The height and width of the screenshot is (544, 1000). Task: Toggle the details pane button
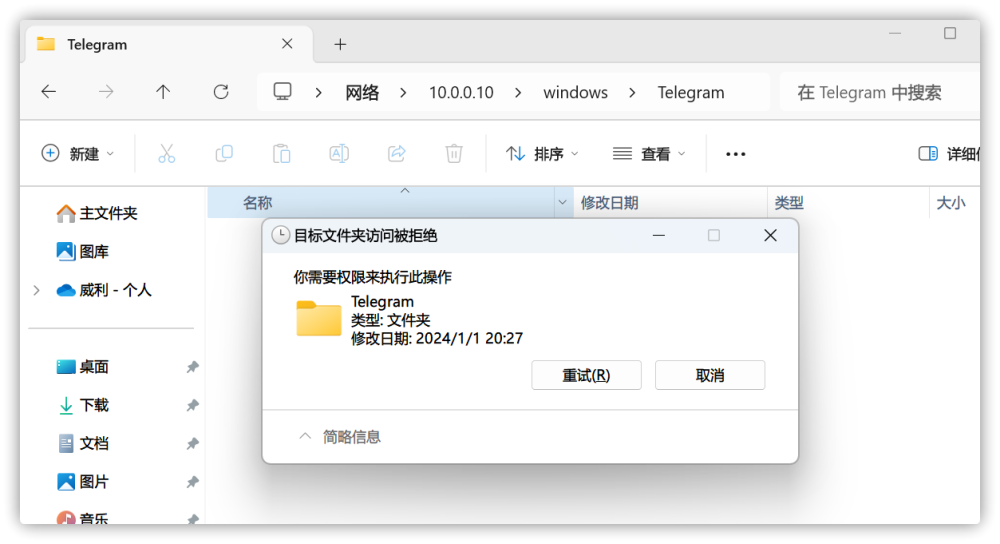tap(948, 154)
